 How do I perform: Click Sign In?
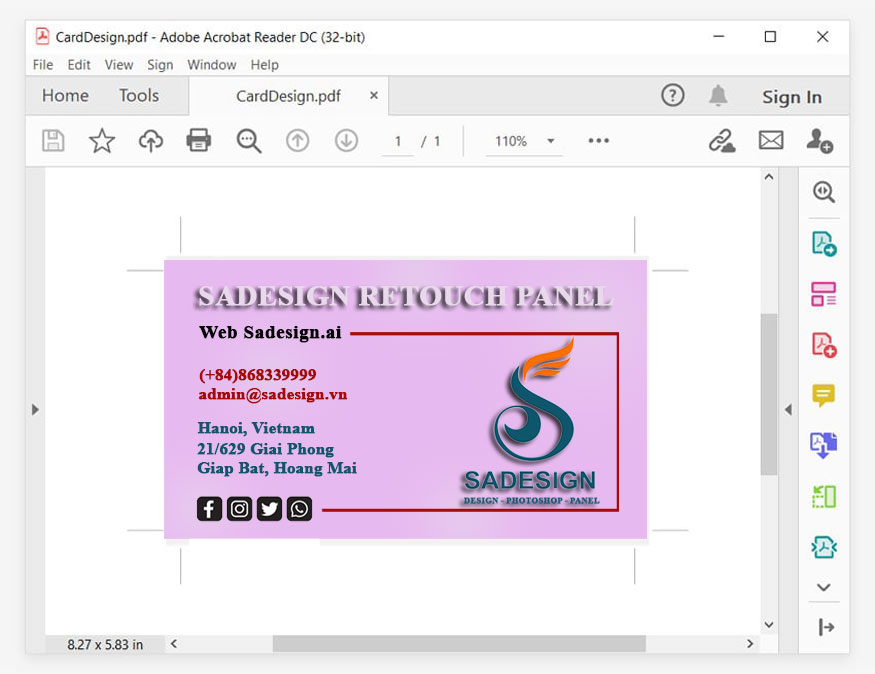tap(792, 97)
